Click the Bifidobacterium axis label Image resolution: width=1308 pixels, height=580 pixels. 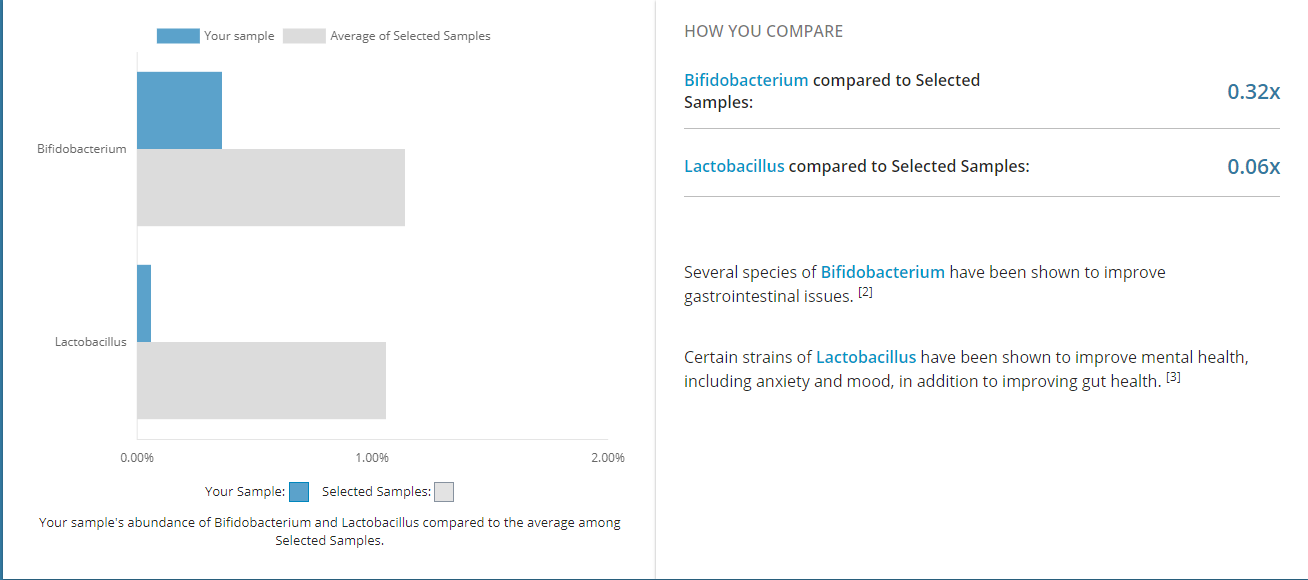82,149
